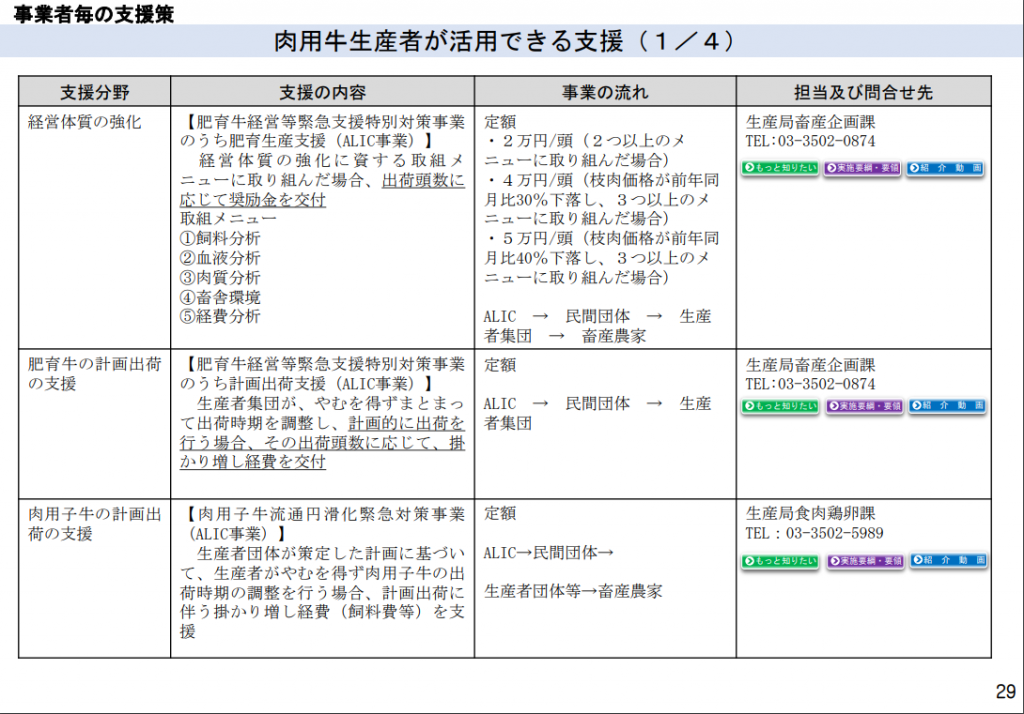
Task: Click the もっと知りたい icon in the middle row
Action: [x=779, y=407]
